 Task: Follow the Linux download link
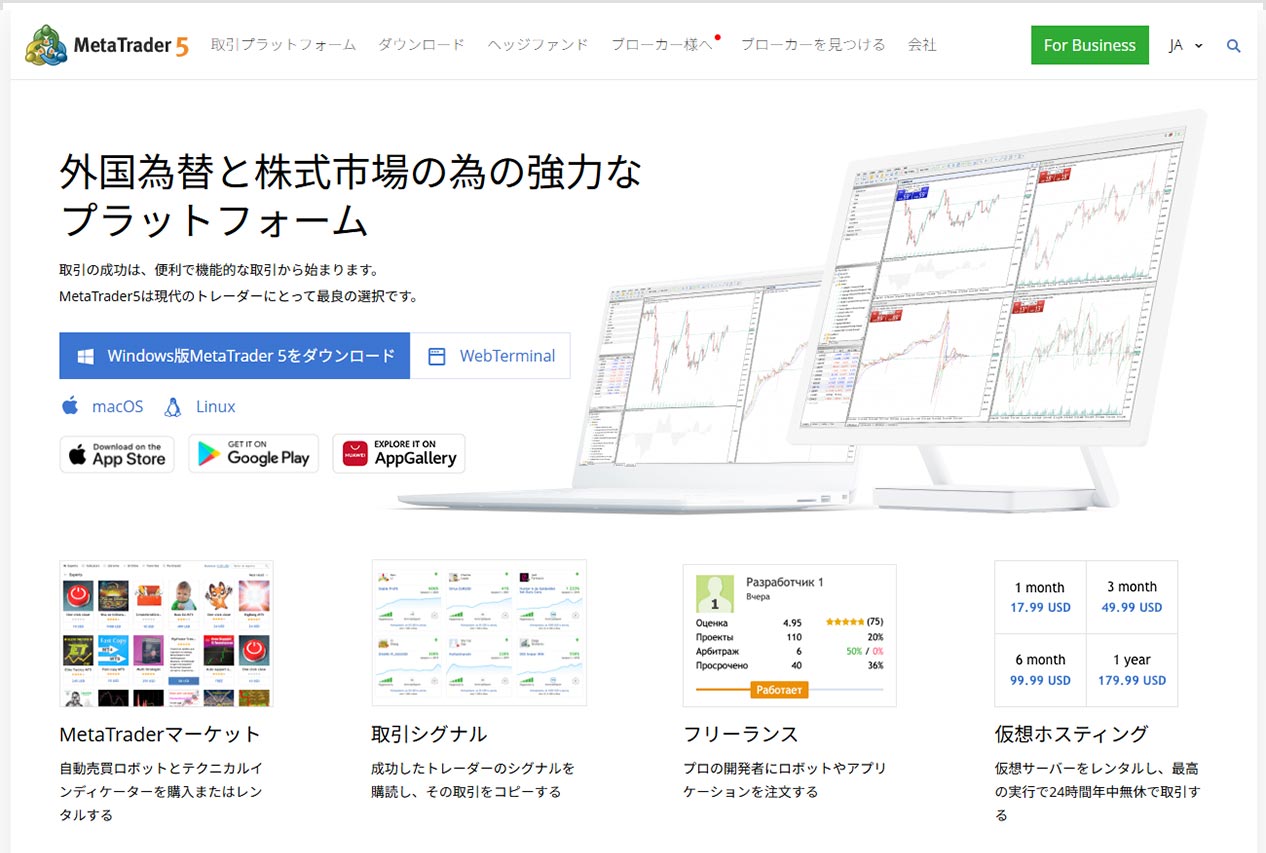201,406
